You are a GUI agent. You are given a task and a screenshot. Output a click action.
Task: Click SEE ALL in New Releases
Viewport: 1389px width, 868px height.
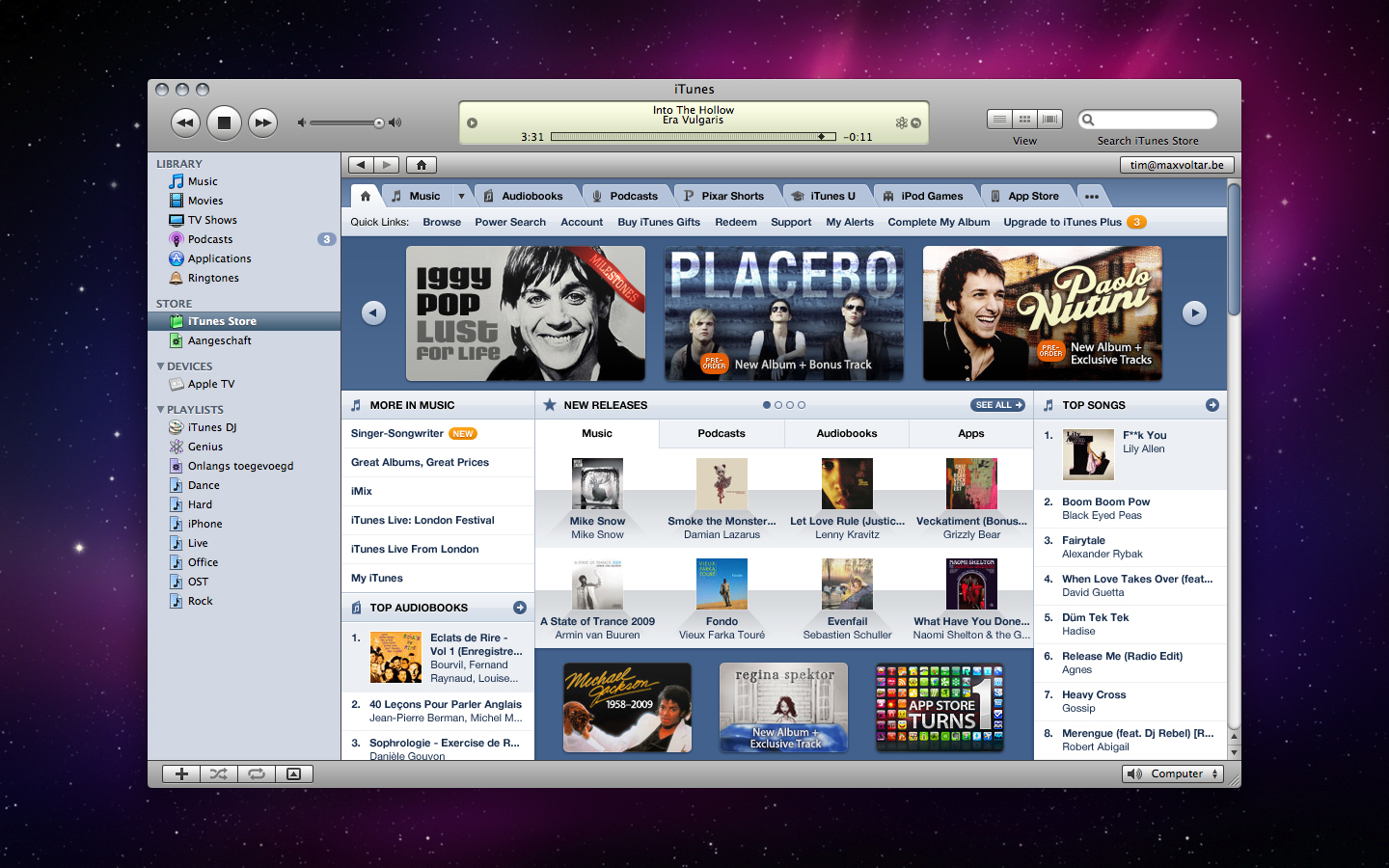click(997, 405)
